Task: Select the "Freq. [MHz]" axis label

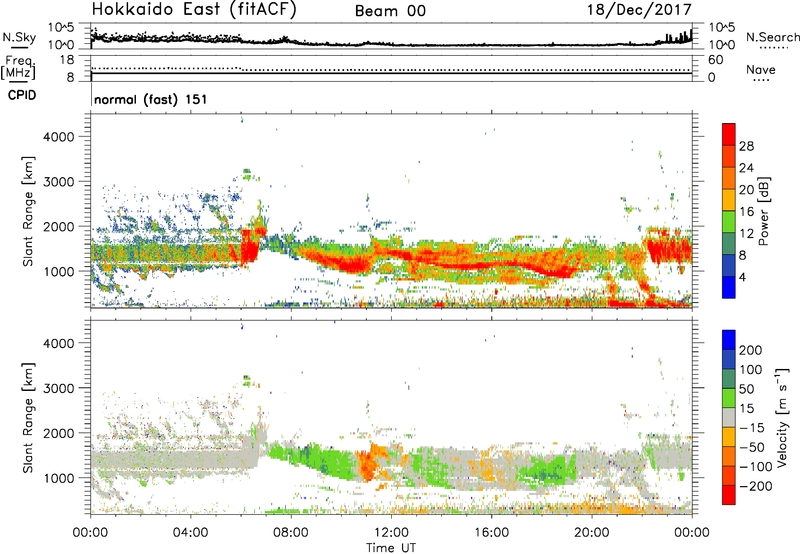Action: 18,68
